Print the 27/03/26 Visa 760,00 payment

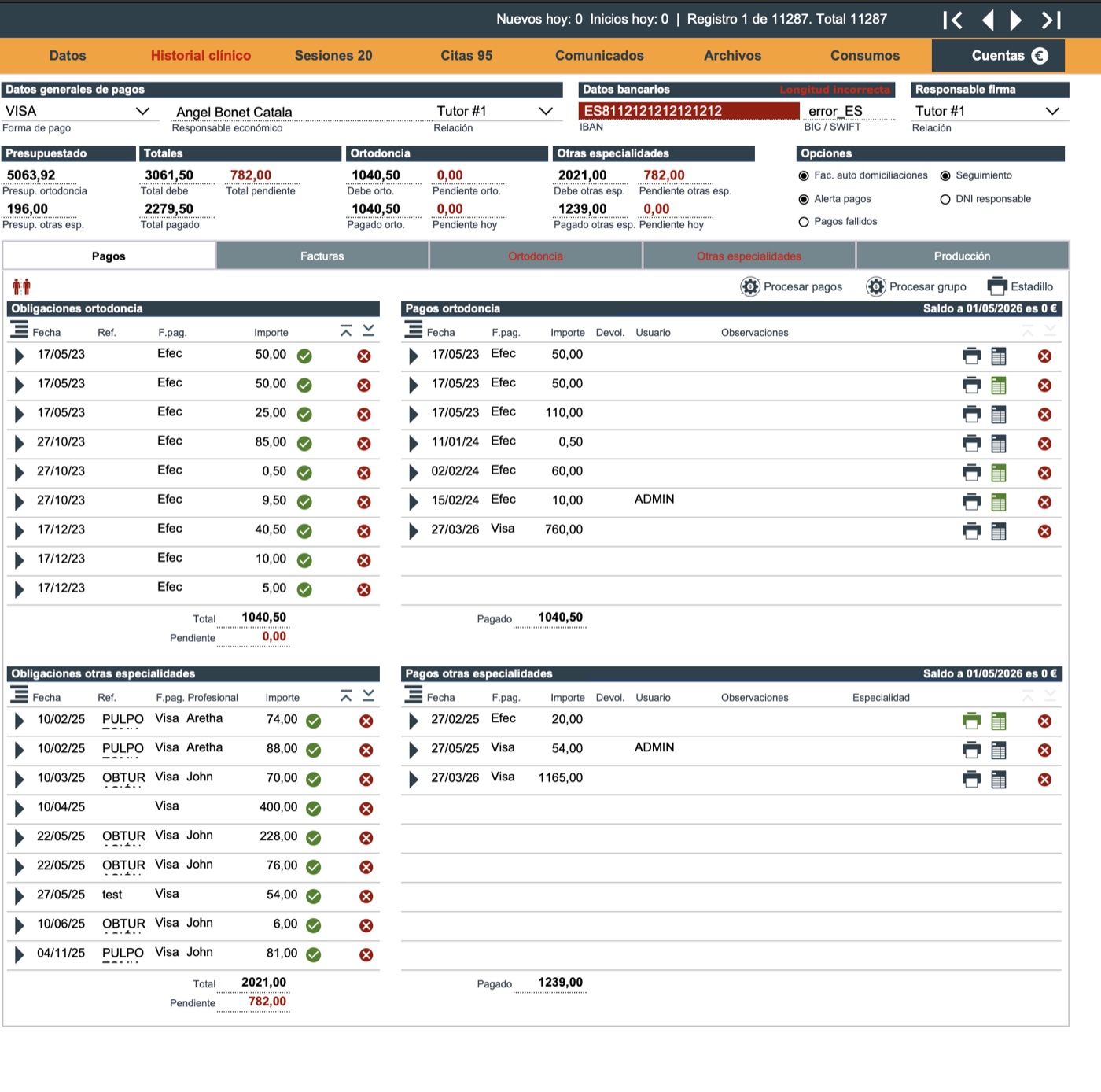pos(971,531)
